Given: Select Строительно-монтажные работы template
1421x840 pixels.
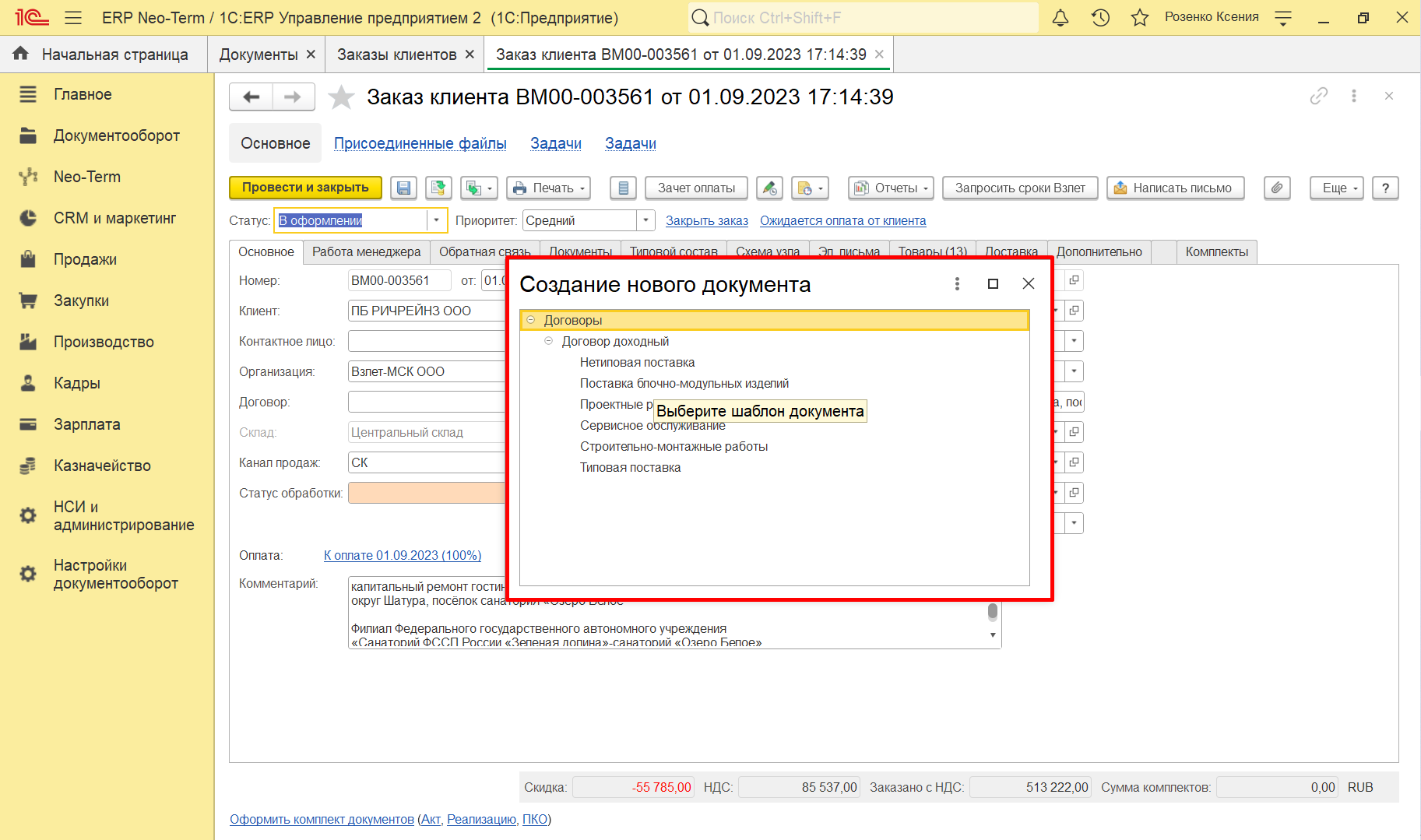Looking at the screenshot, I should (674, 446).
